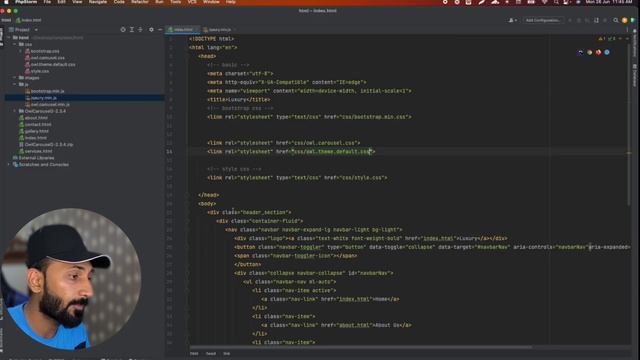
Task: Open page in built-in preview browser icon
Action: coord(580,52)
